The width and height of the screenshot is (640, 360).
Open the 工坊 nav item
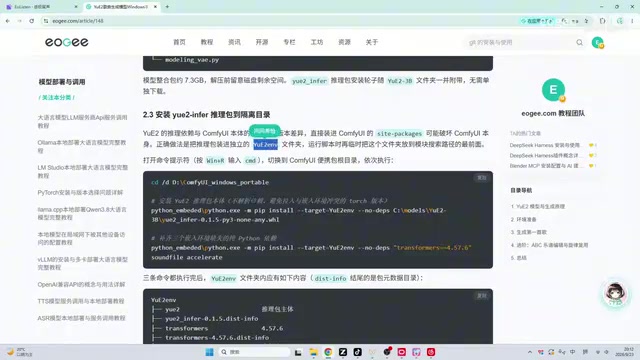[317, 42]
